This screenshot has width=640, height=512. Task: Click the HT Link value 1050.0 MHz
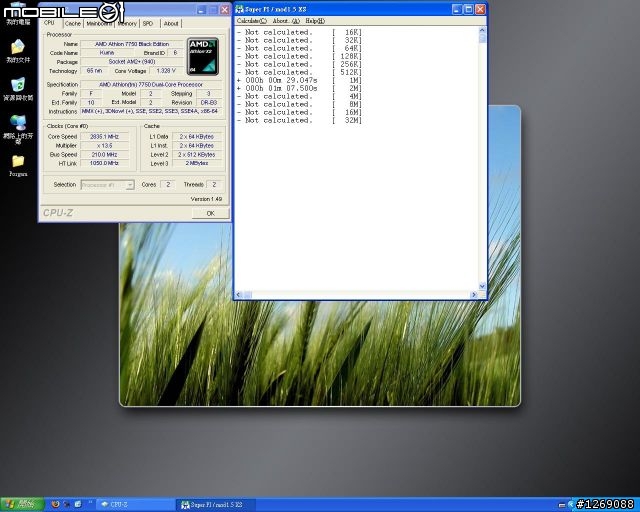pos(104,163)
